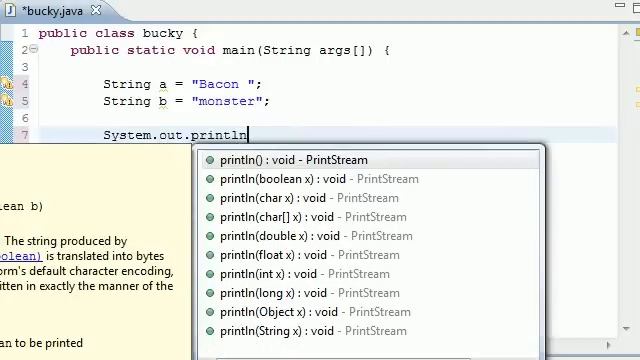Click the variable a on line 4
The height and width of the screenshot is (360, 640).
(x=163, y=84)
